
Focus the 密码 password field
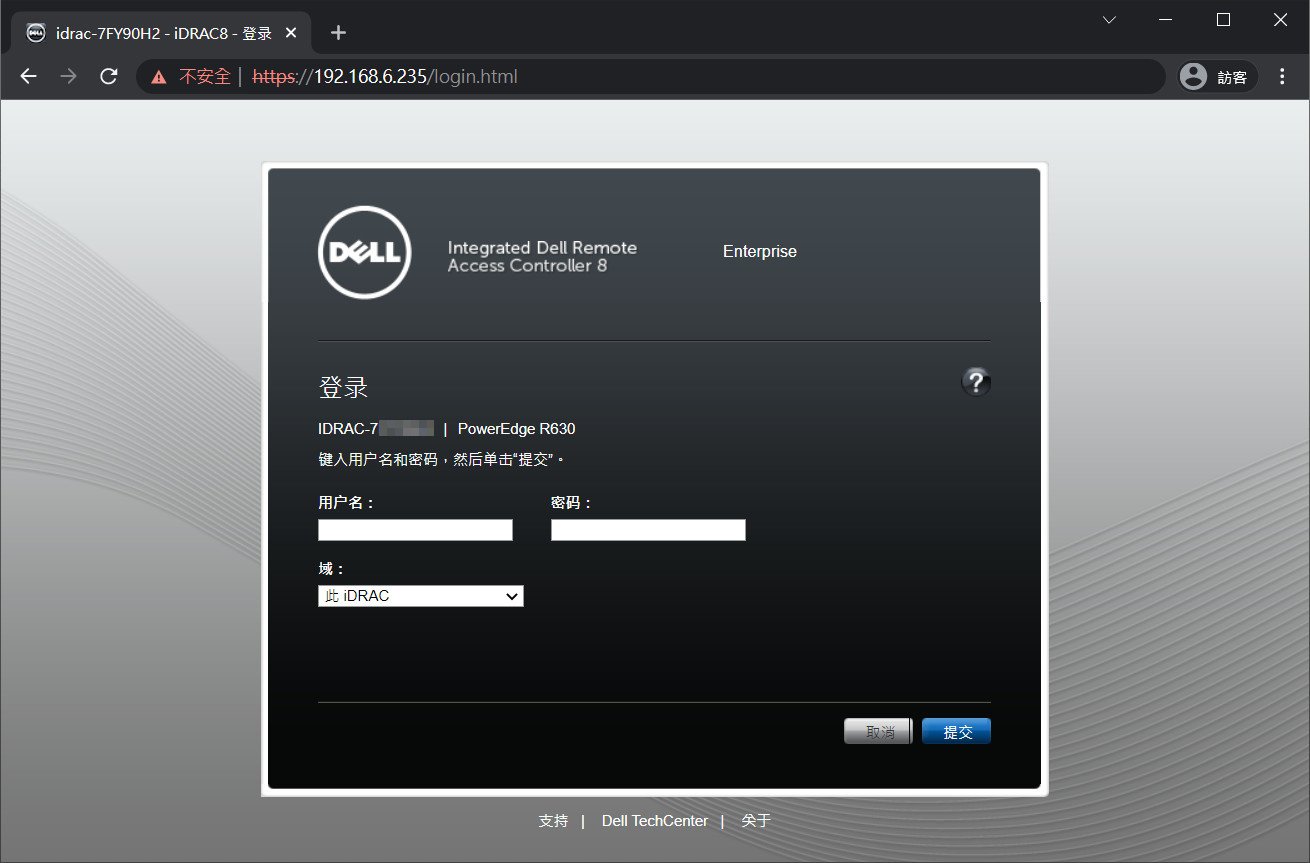pyautogui.click(x=648, y=530)
